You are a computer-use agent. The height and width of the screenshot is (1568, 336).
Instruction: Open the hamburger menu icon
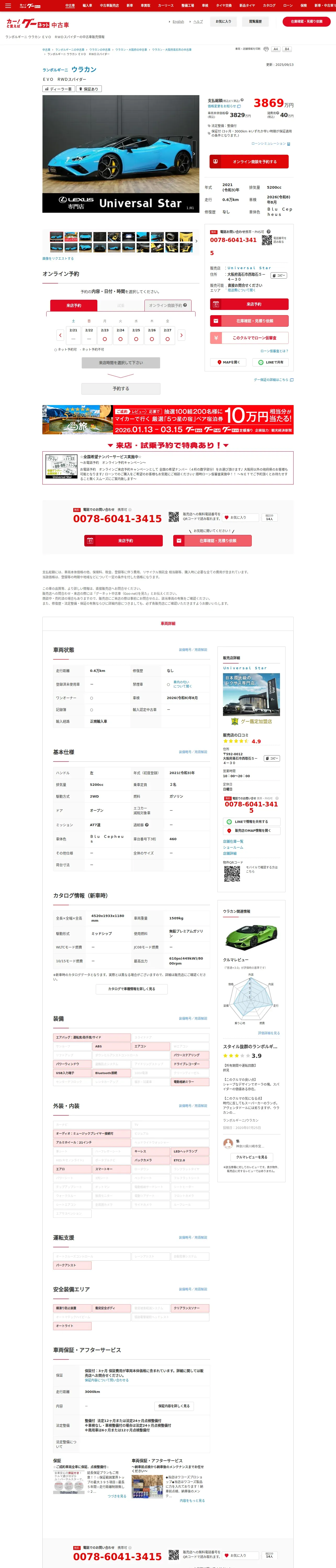[8, 5]
